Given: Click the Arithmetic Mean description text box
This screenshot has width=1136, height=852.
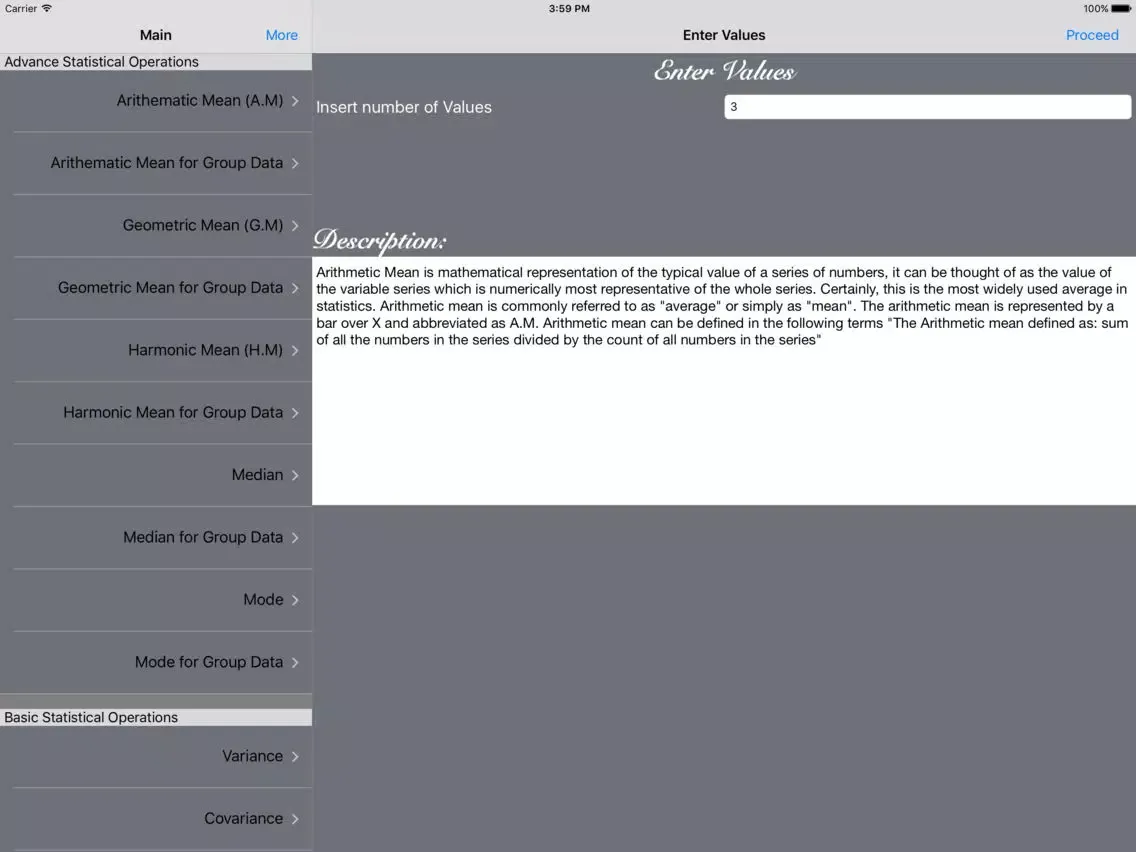Looking at the screenshot, I should [x=724, y=380].
